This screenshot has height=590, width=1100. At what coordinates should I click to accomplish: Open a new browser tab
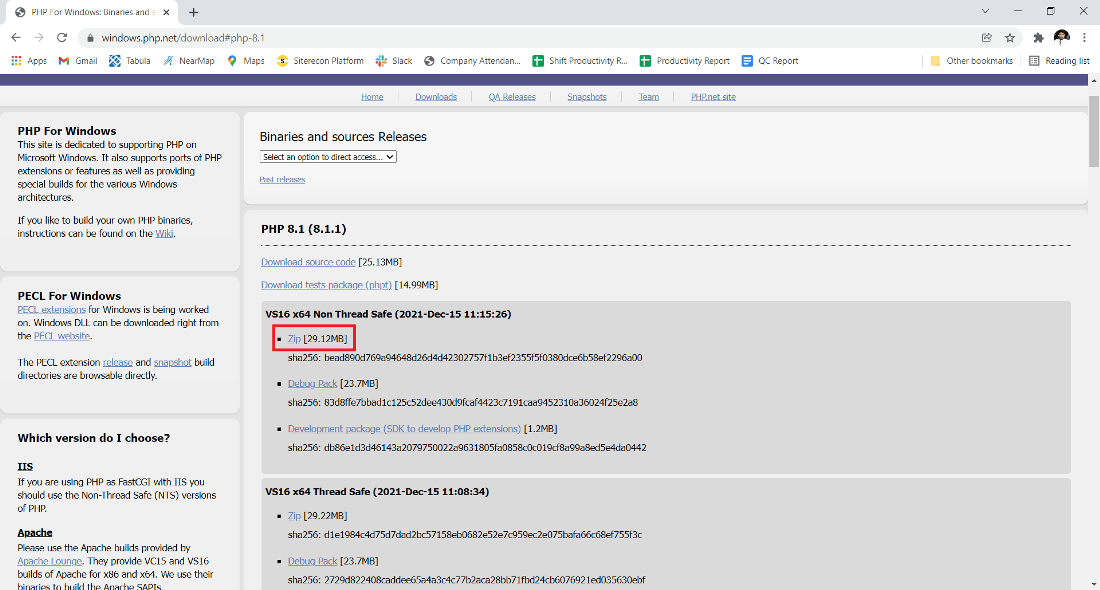click(194, 12)
